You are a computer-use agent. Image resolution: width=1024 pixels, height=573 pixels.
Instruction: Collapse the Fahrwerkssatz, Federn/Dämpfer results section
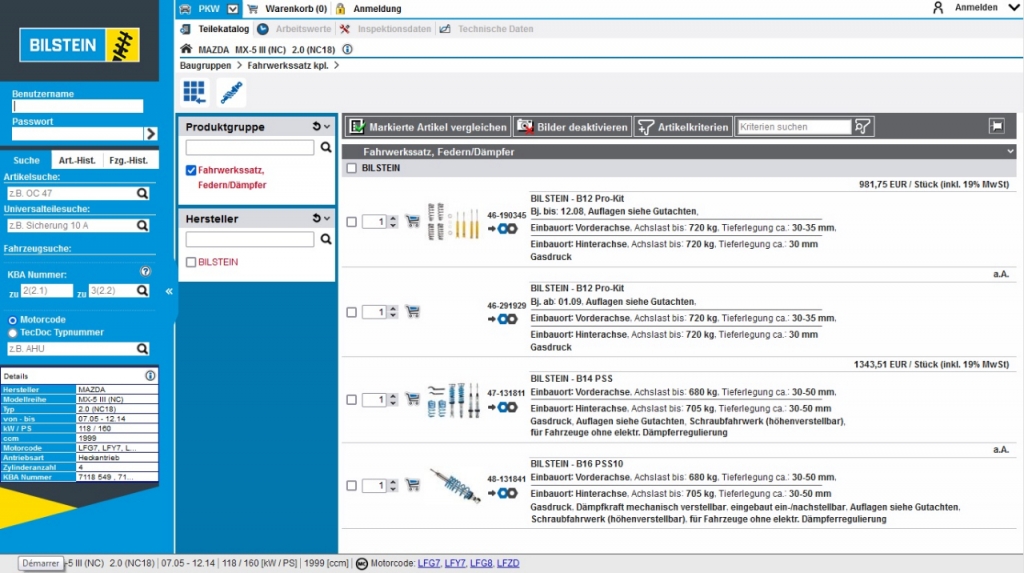pos(1010,152)
